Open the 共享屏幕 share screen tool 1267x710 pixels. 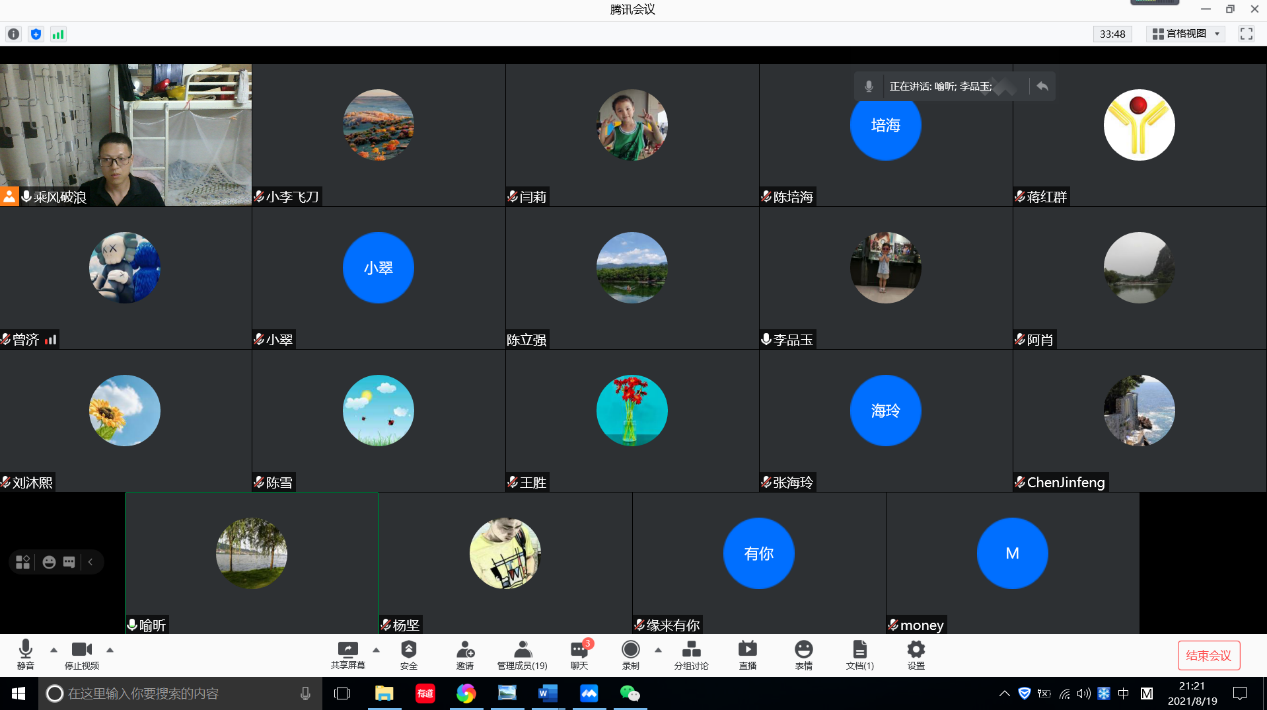click(x=348, y=655)
